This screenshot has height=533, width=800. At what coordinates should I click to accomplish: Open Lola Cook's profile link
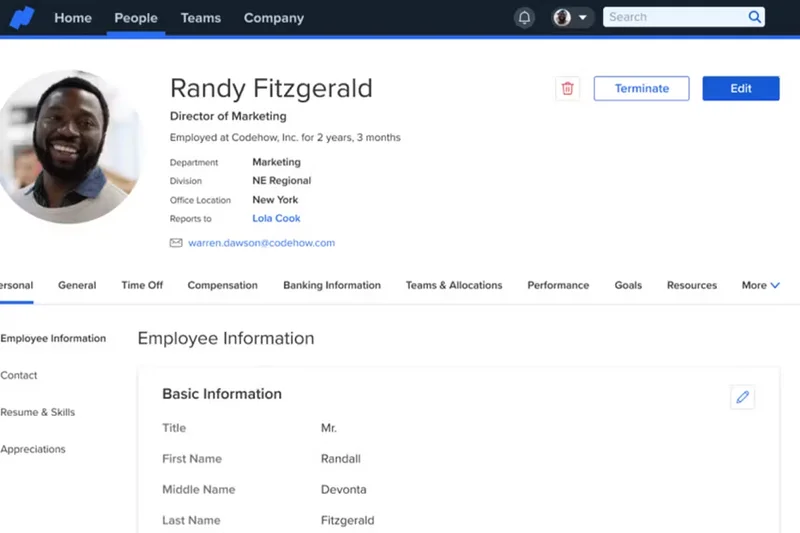pos(276,218)
